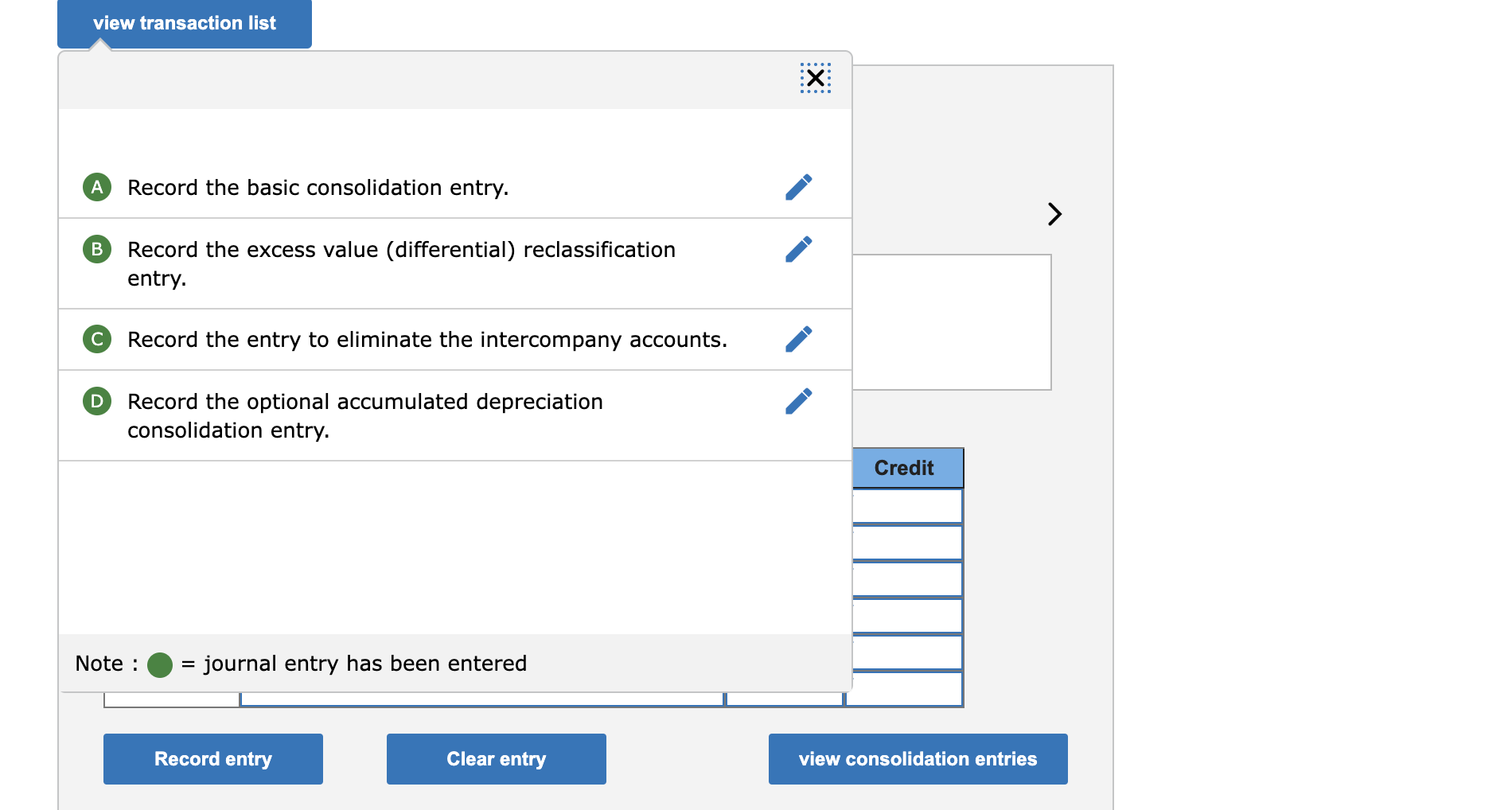Edit the accumulated depreciation entry pencil icon
This screenshot has width=1512, height=810.
pyautogui.click(x=799, y=400)
